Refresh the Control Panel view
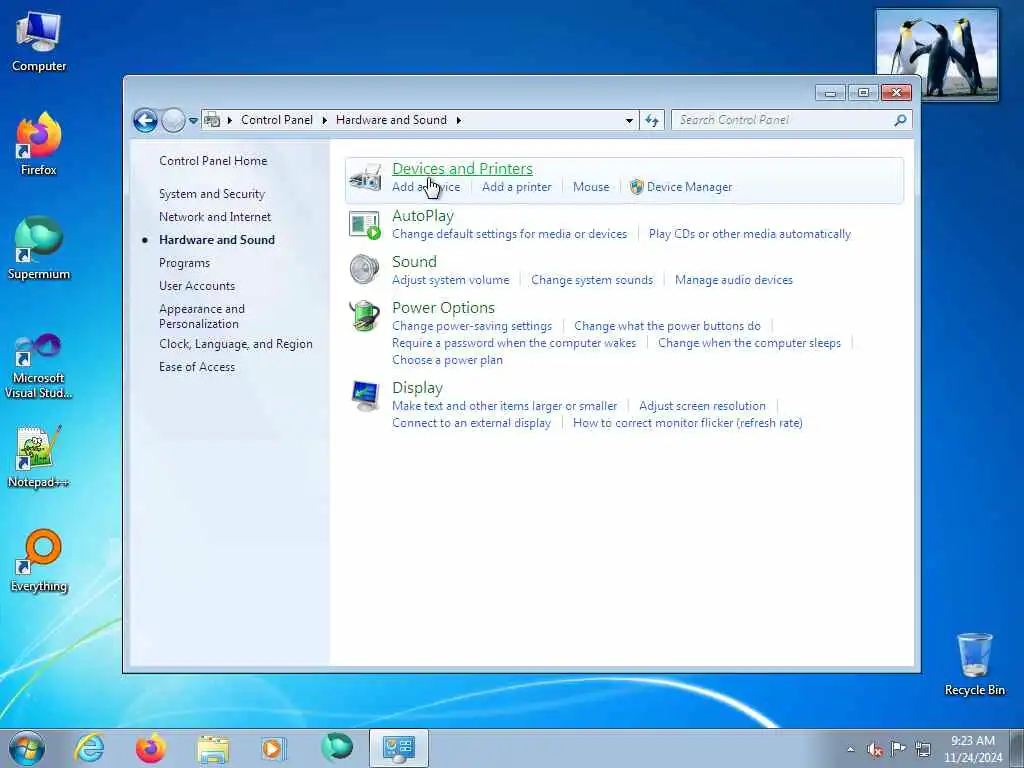Image resolution: width=1024 pixels, height=768 pixels. (652, 120)
